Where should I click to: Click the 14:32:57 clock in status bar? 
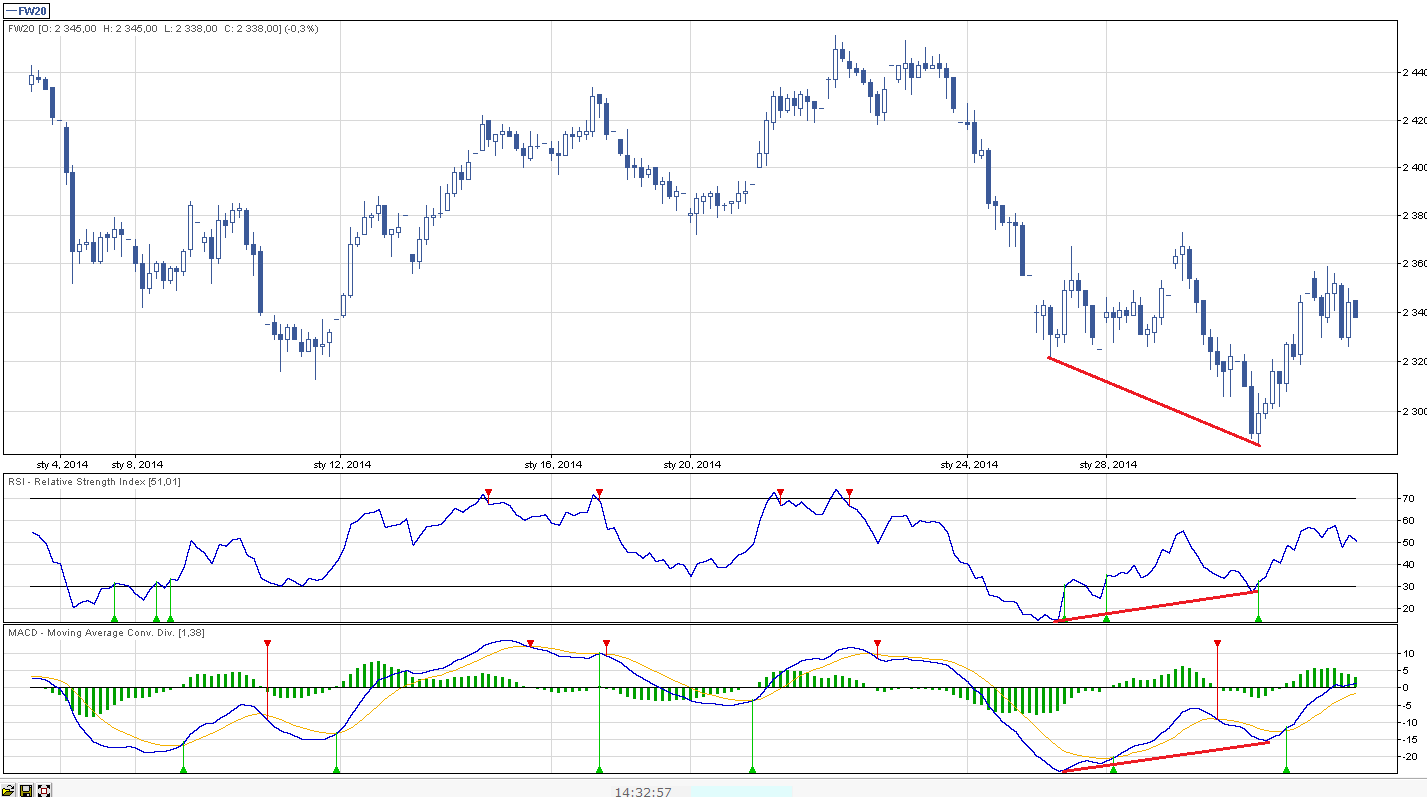click(642, 791)
